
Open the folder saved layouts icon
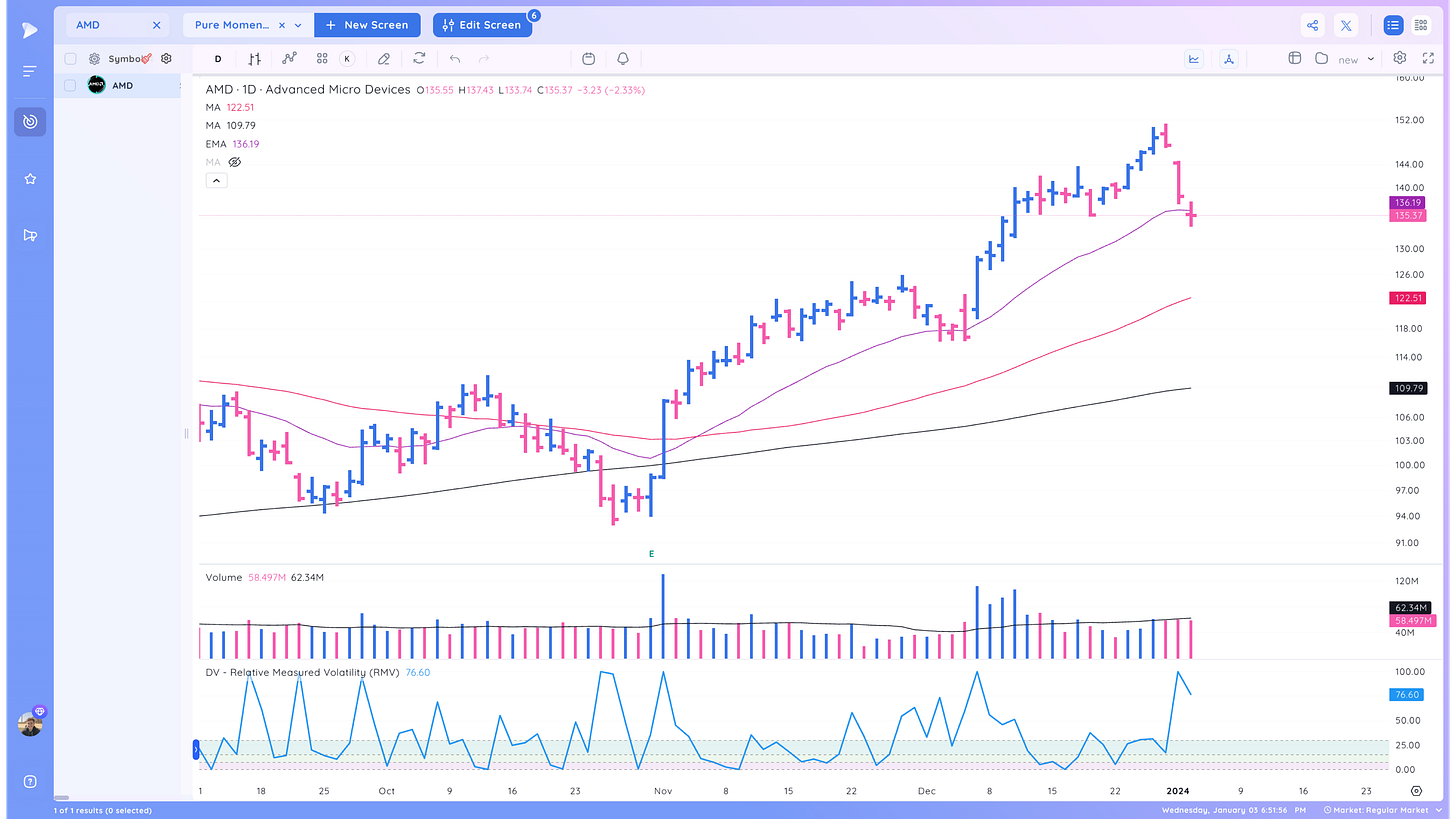tap(1321, 58)
